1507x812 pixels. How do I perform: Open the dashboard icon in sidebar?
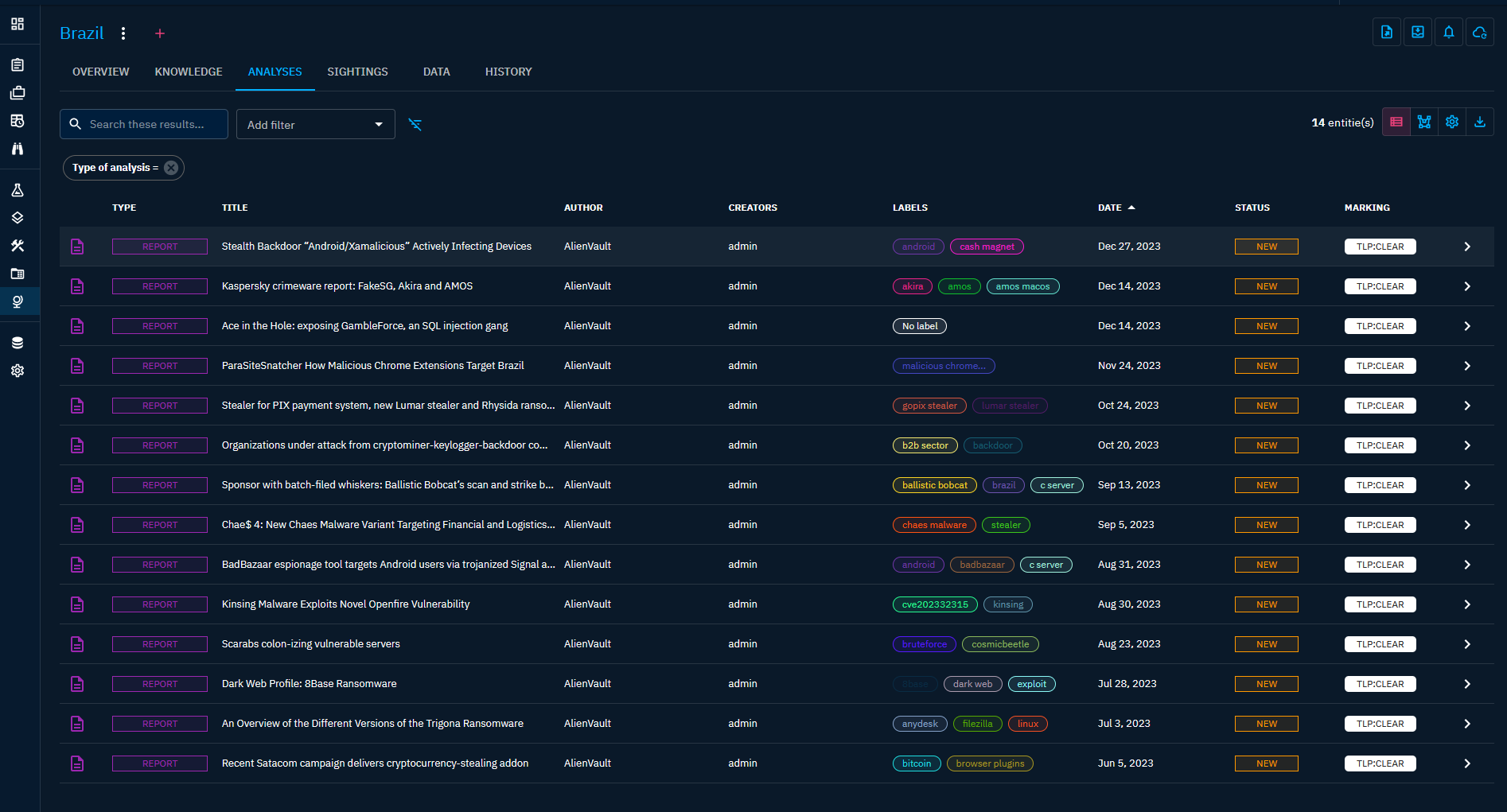[18, 24]
